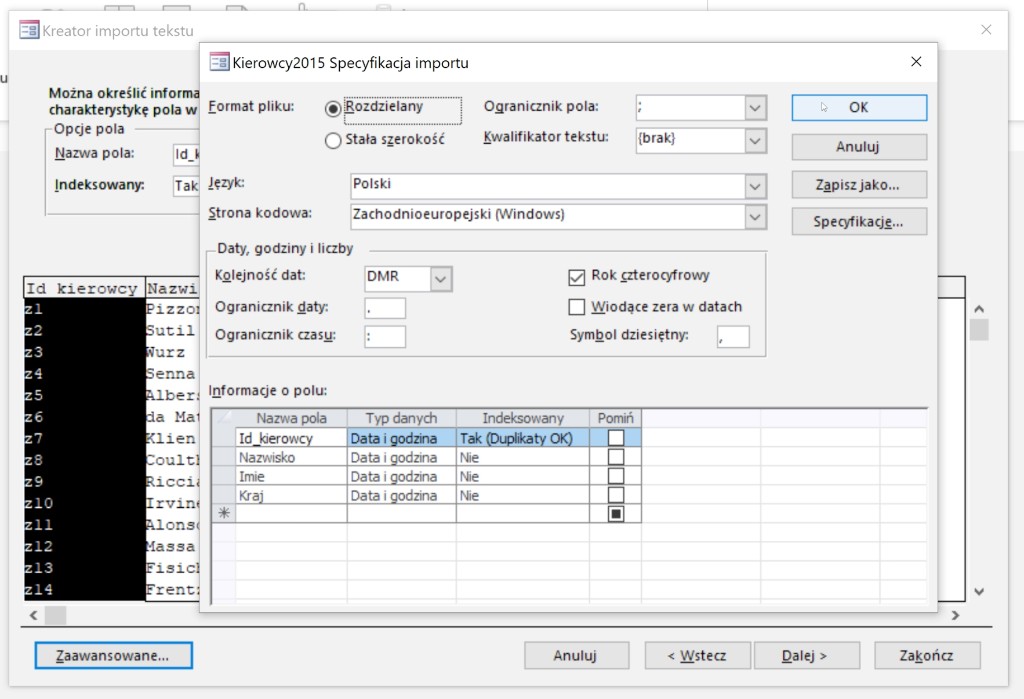This screenshot has width=1024, height=699.
Task: Expand the Język dropdown list
Action: tap(755, 186)
